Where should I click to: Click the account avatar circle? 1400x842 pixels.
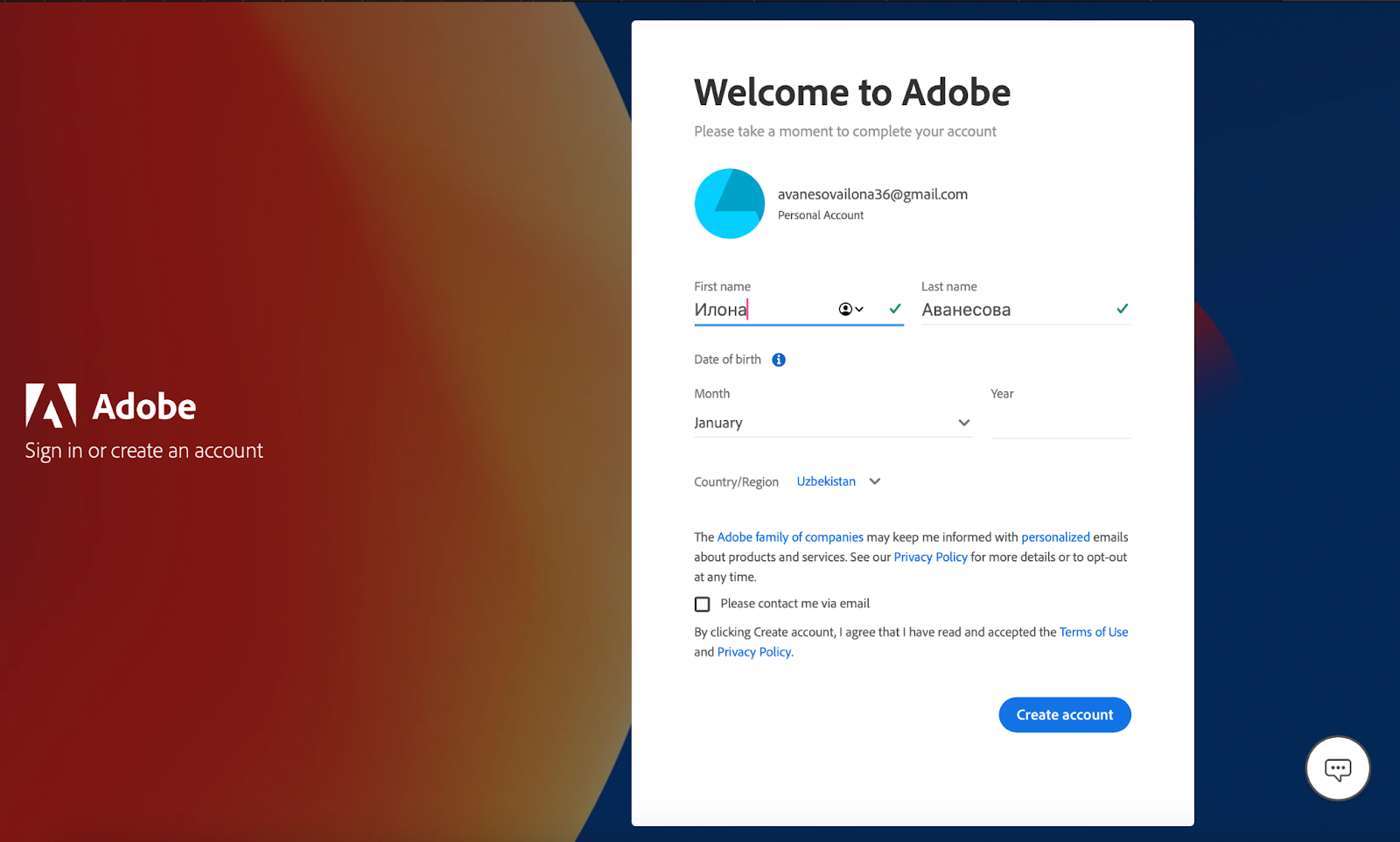[730, 204]
